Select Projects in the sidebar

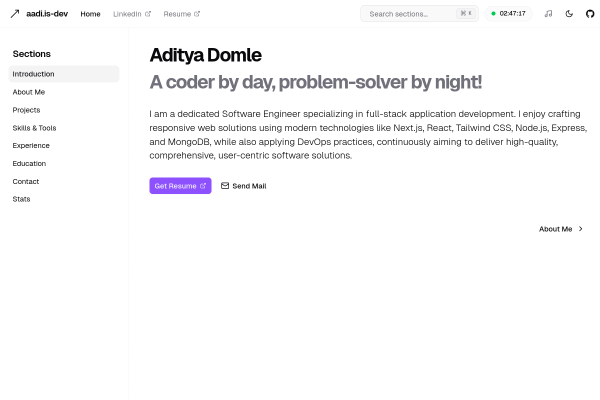64,110
